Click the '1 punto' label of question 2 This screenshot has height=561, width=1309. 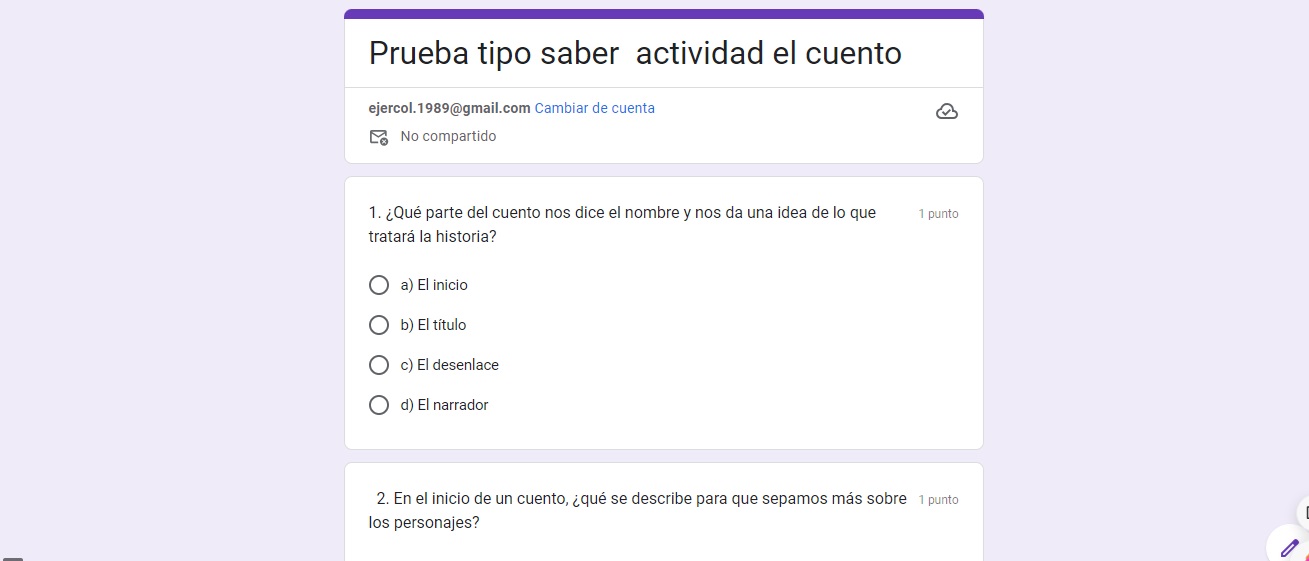tap(938, 500)
